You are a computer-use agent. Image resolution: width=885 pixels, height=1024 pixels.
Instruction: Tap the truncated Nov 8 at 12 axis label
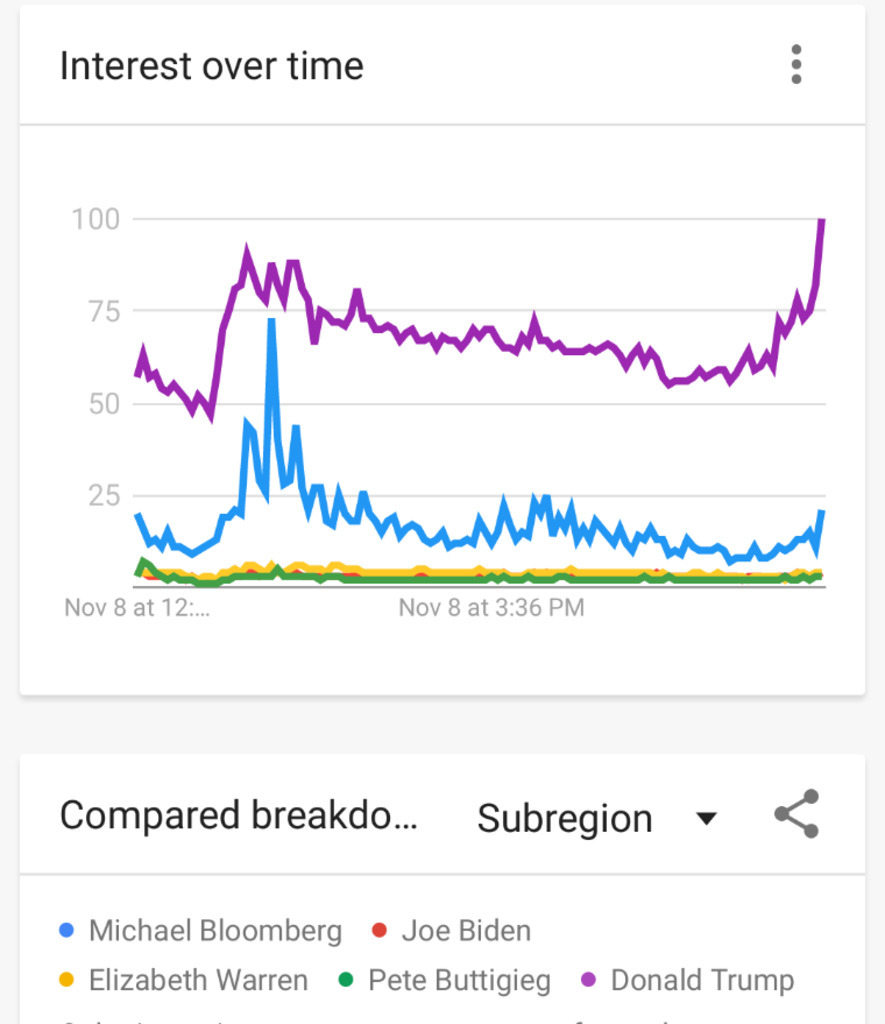click(x=137, y=607)
